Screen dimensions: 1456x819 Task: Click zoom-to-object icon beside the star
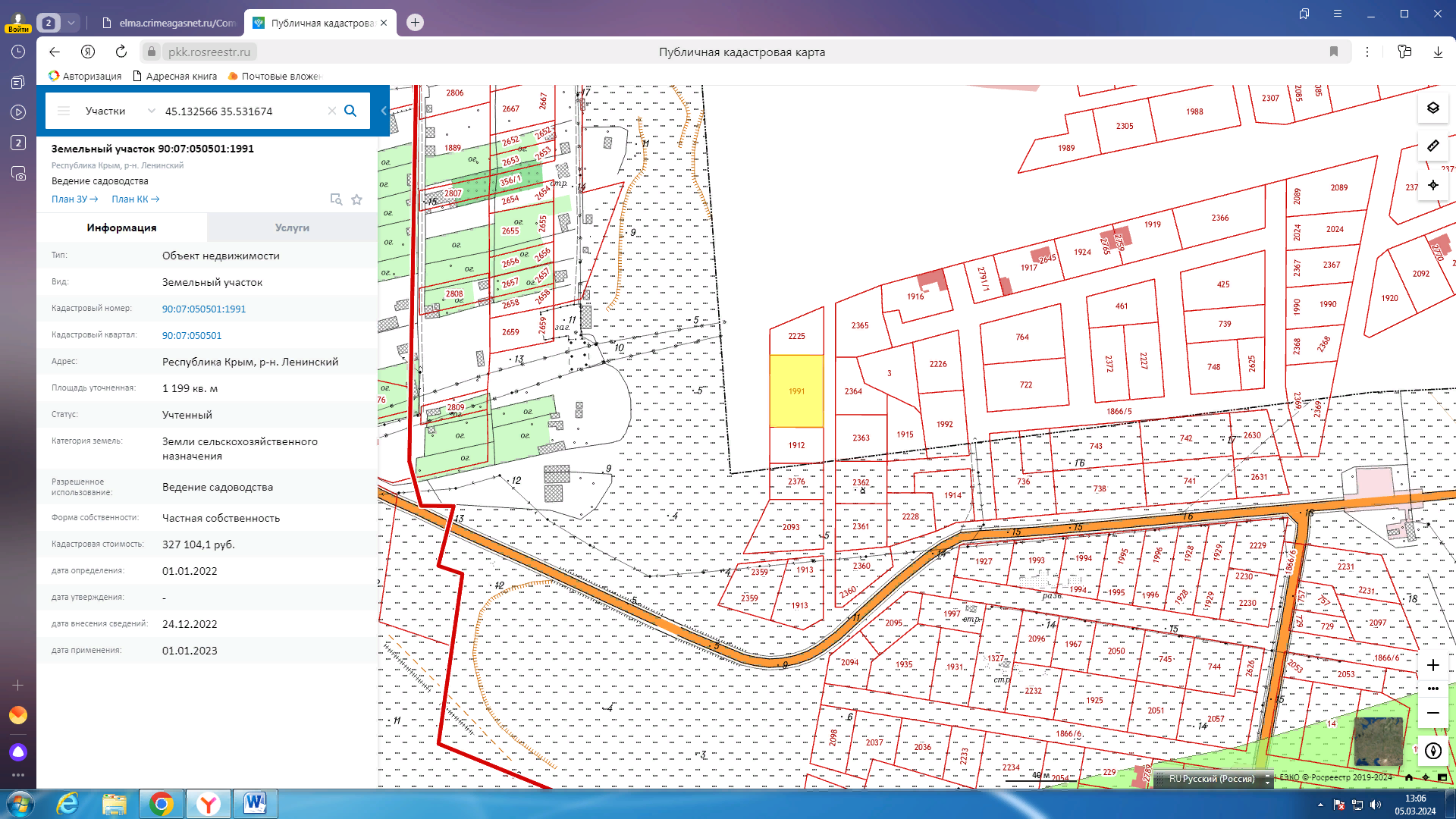tap(336, 199)
